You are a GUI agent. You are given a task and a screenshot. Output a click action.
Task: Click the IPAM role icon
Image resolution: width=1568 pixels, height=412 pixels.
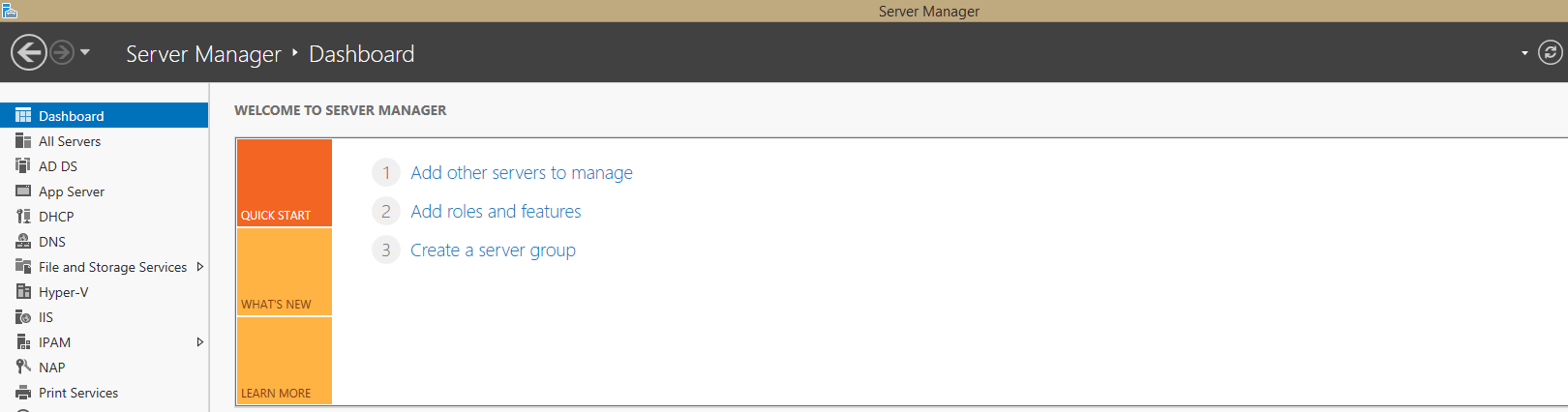[x=23, y=341]
